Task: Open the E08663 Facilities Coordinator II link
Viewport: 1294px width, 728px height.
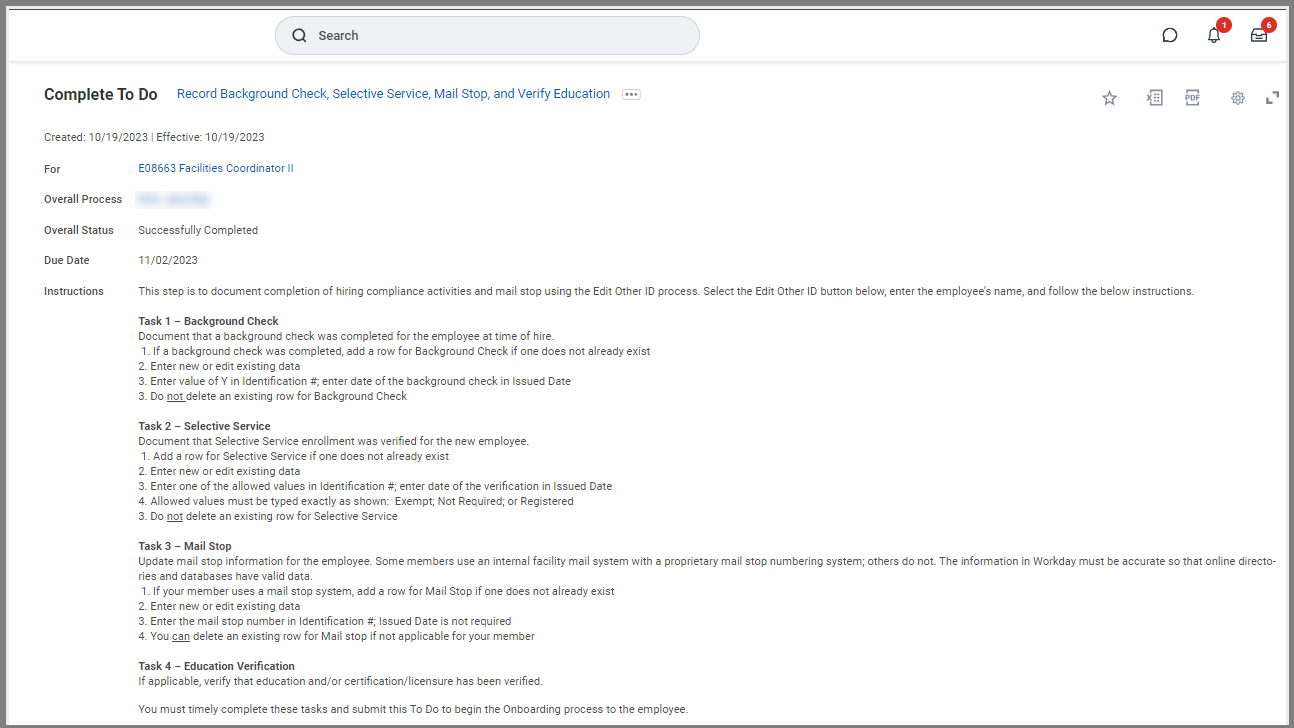Action: [216, 169]
